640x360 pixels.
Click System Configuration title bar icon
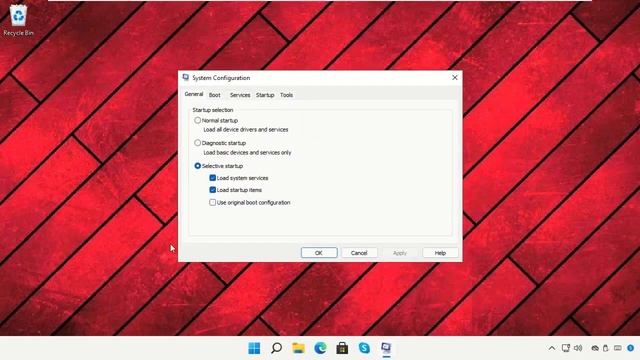point(186,78)
